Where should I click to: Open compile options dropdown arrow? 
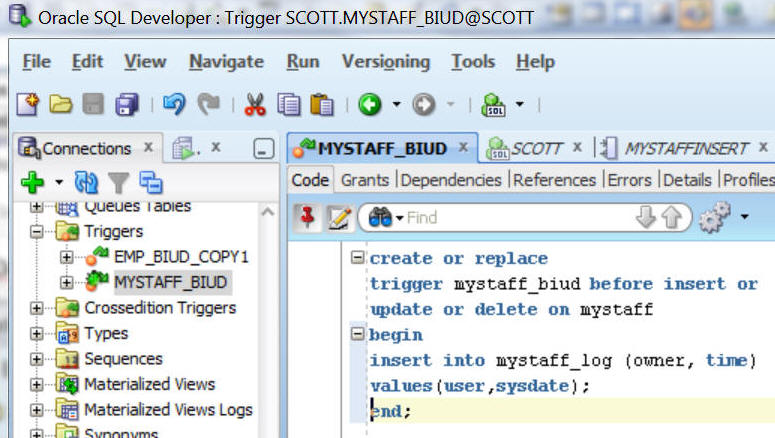[744, 217]
